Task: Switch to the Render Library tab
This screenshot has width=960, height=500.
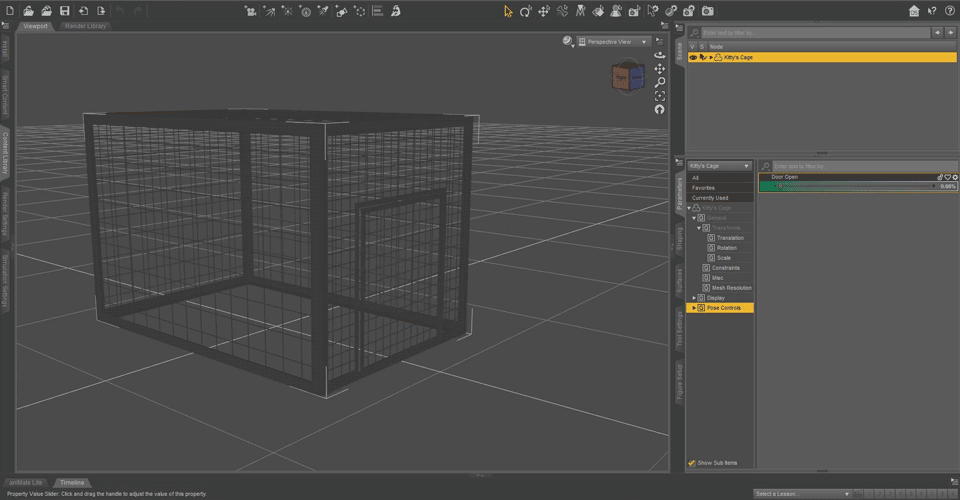Action: pos(86,26)
